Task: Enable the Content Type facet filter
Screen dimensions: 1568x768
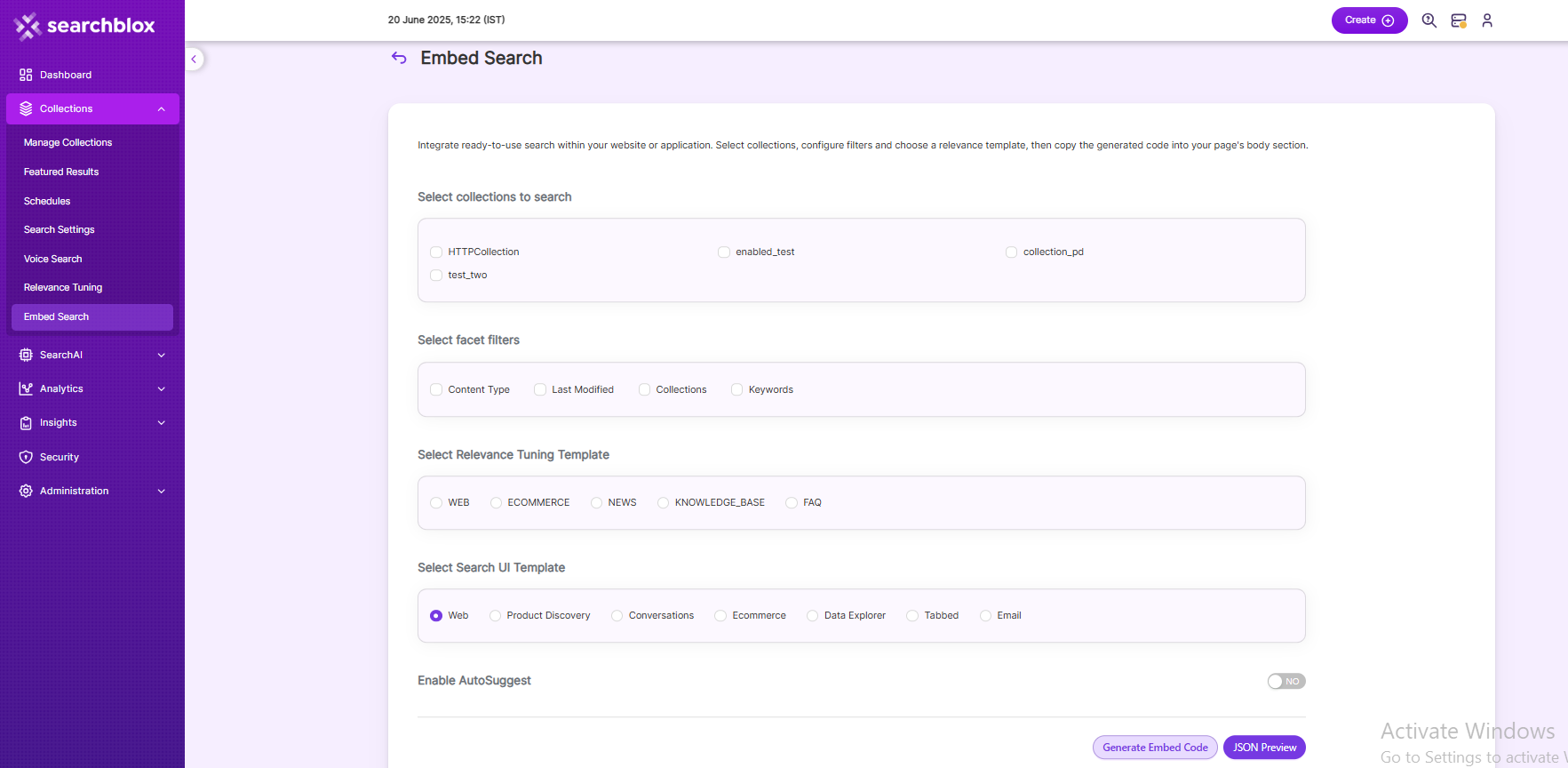Action: pos(436,389)
